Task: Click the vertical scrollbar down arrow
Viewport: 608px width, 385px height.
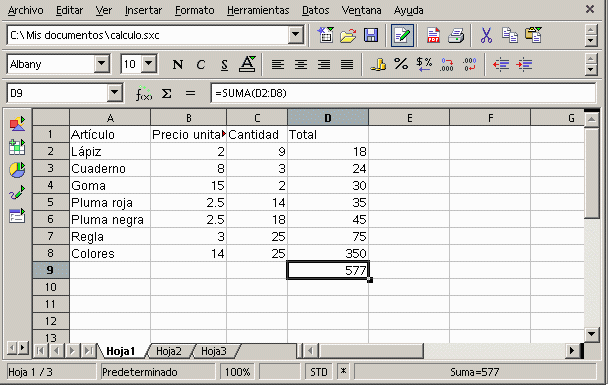Action: pos(591,334)
